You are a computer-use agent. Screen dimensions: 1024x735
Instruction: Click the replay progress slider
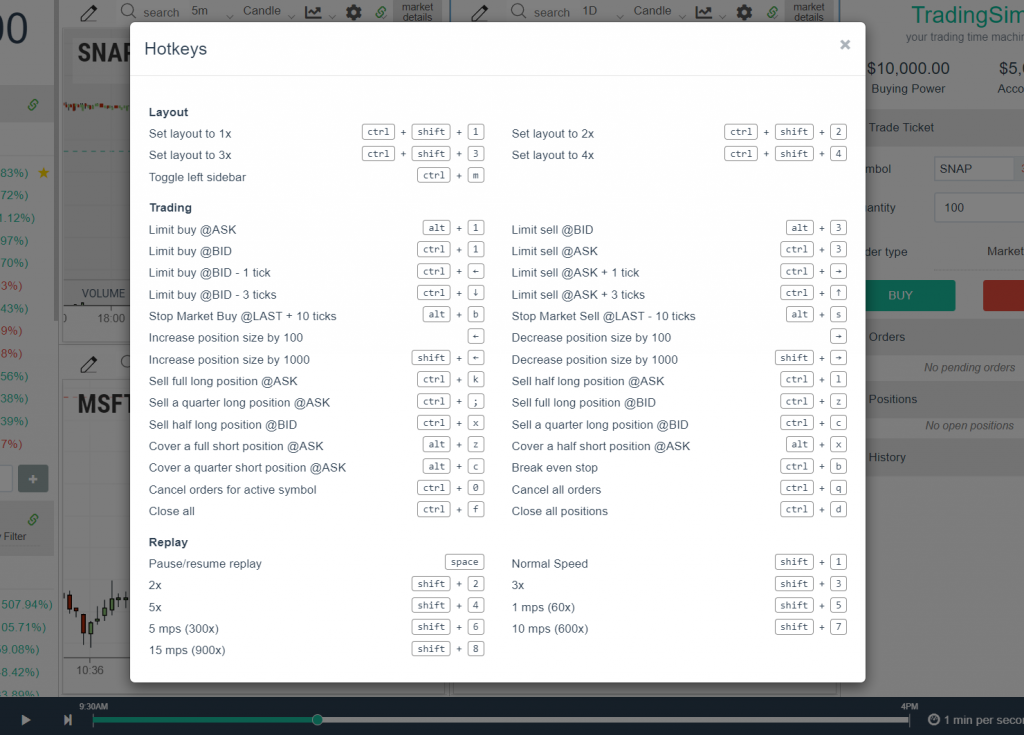(317, 719)
